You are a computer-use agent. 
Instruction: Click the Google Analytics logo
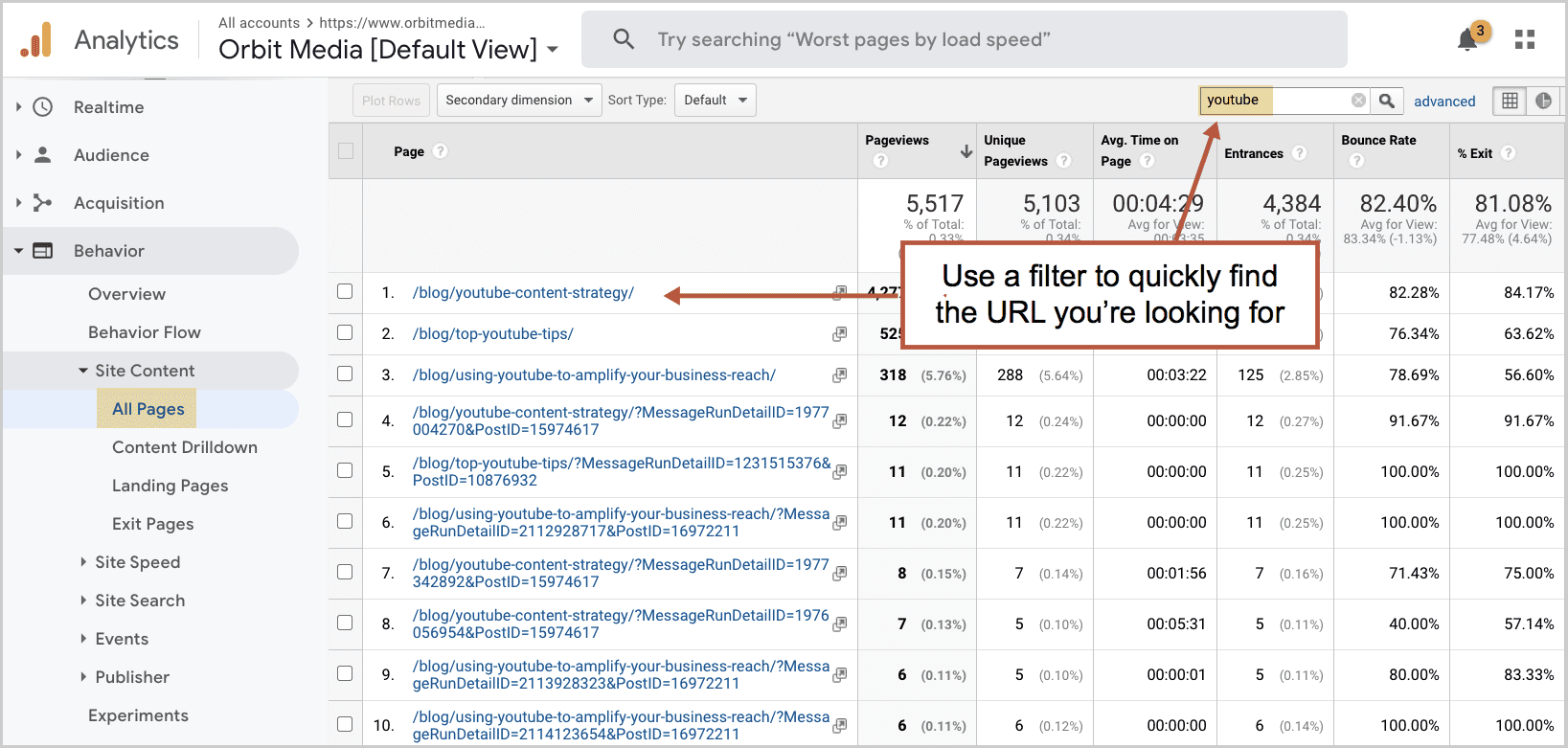tap(36, 40)
